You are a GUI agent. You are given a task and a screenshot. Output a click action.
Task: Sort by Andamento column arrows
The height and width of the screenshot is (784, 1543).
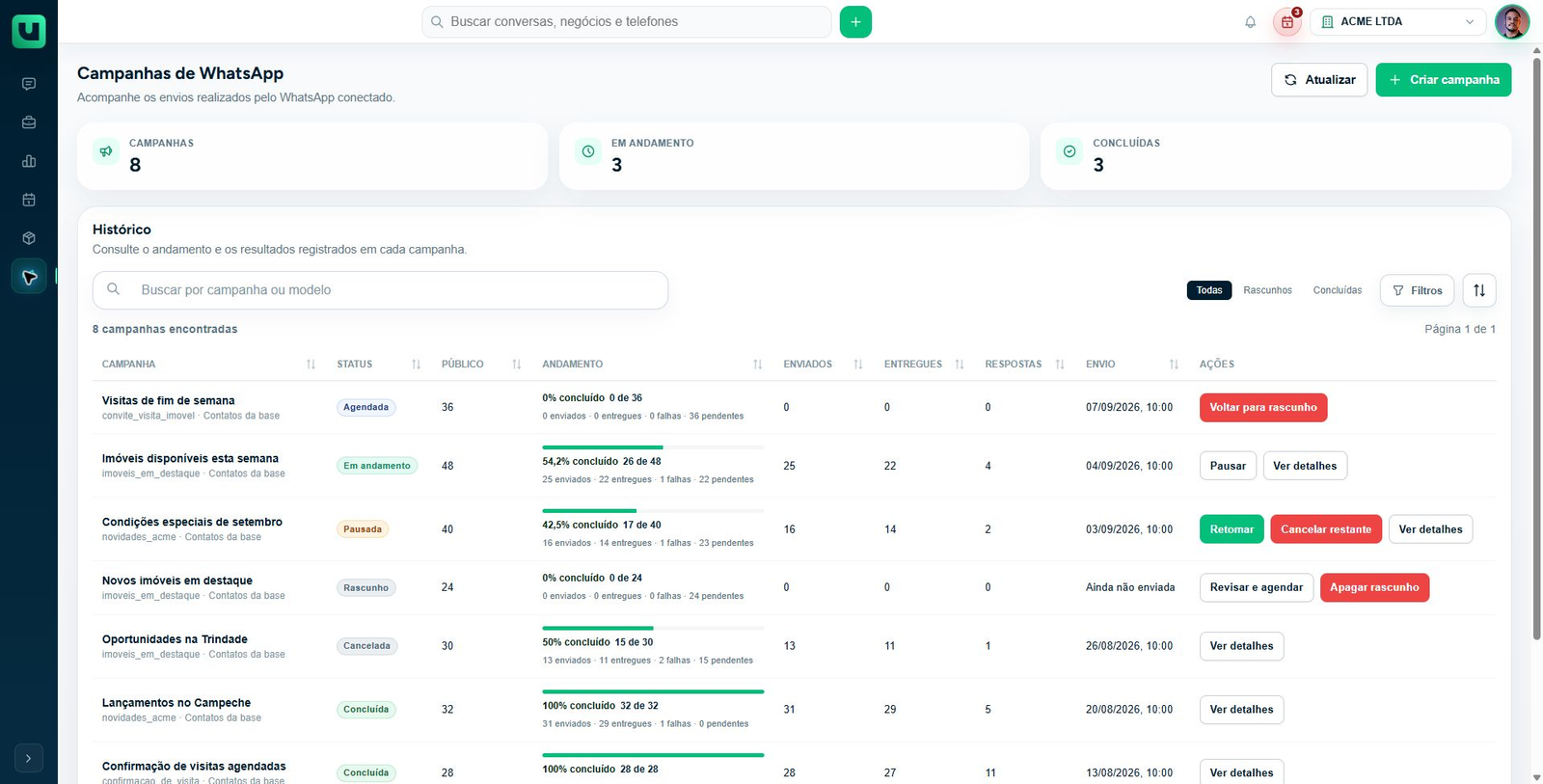[757, 365]
